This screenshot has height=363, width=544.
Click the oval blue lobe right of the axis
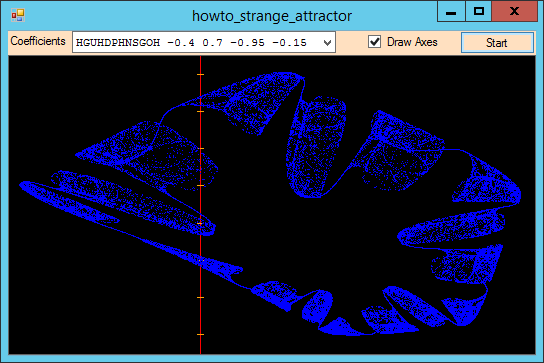pos(316,147)
